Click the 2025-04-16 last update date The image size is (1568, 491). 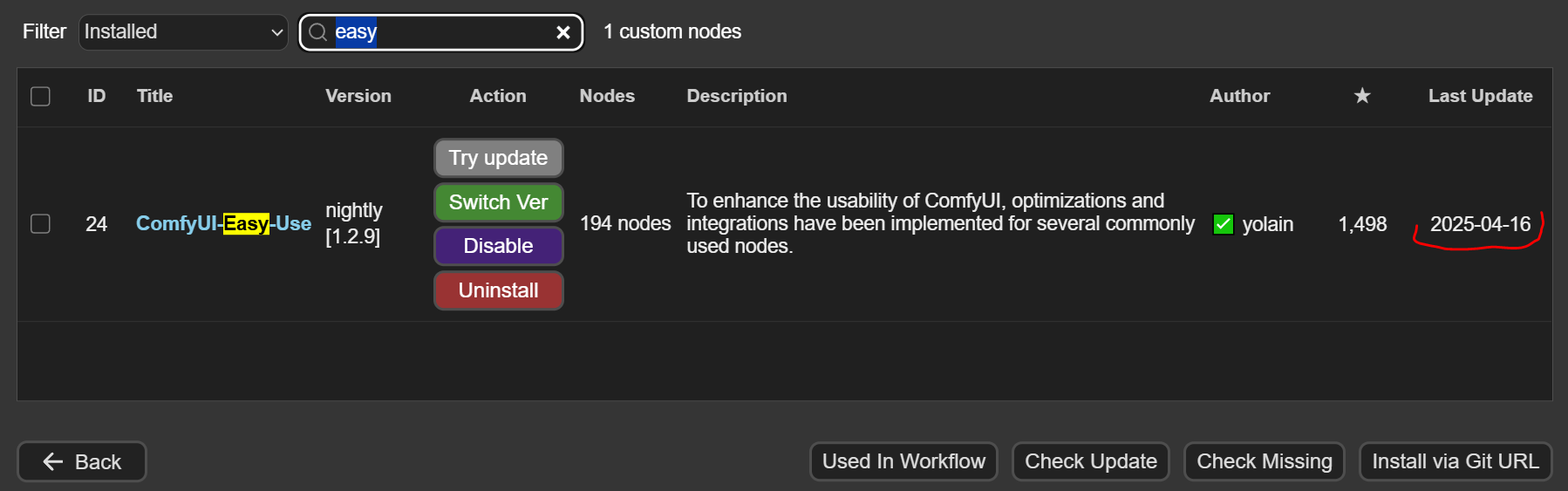(1480, 224)
